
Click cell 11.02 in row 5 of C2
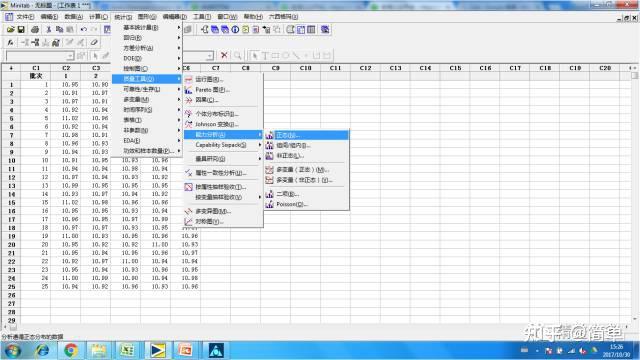click(66, 118)
